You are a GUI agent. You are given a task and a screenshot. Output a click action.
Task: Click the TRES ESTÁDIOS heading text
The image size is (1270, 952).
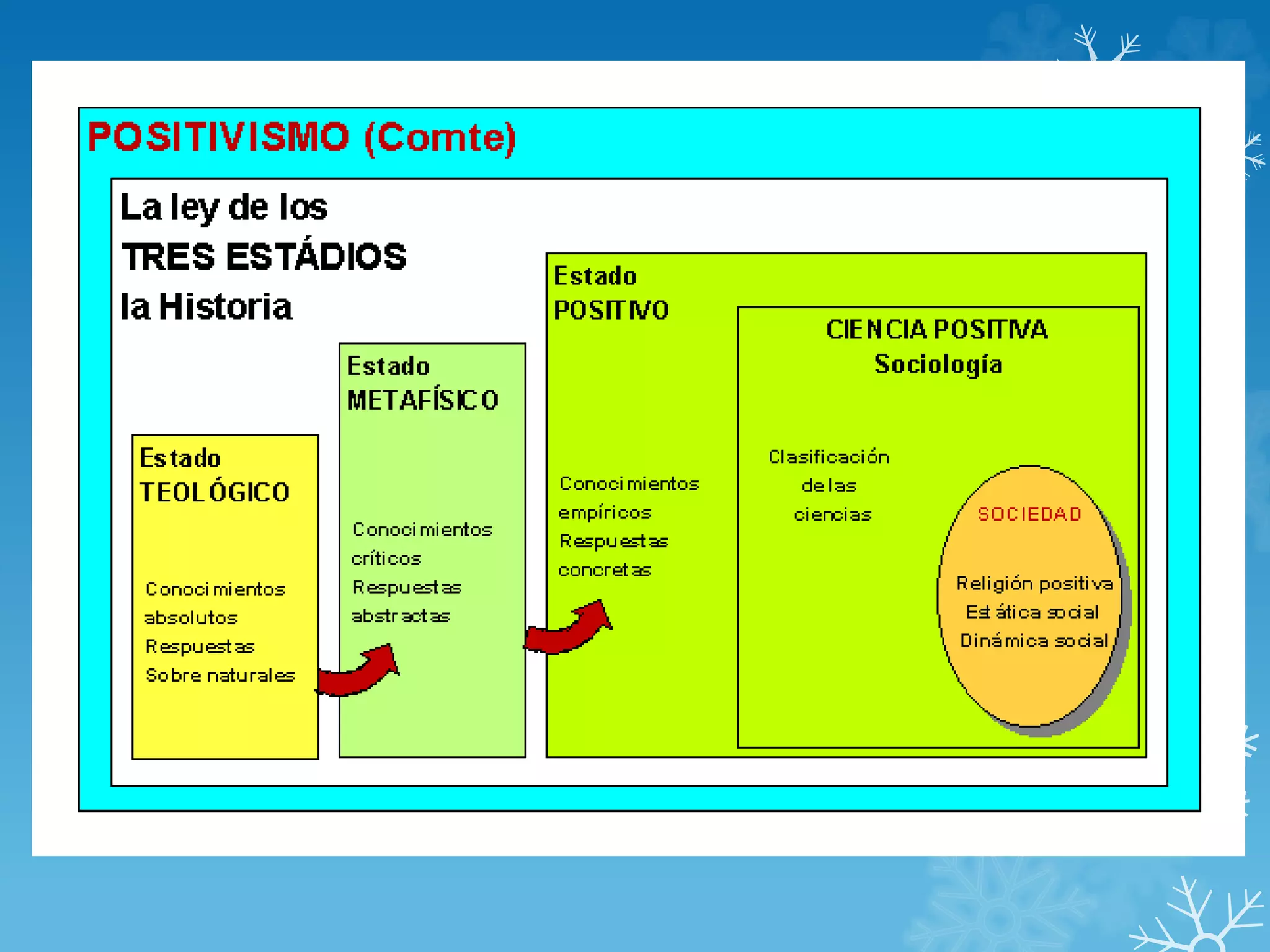[x=264, y=257]
